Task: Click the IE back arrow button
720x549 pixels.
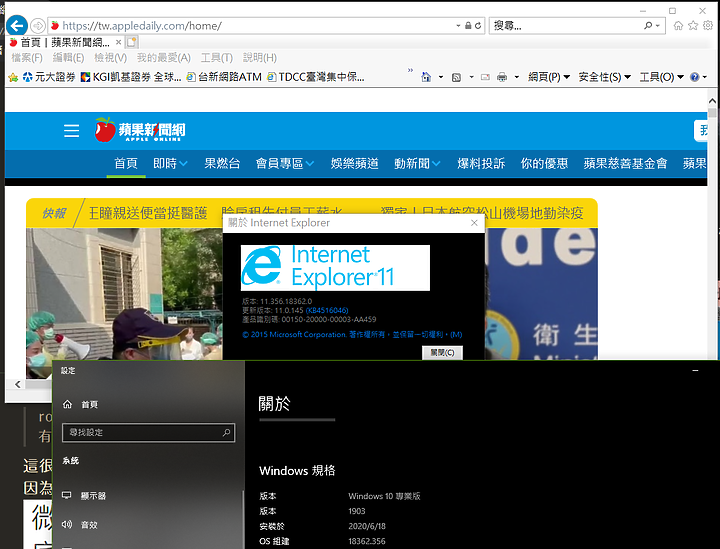Action: tap(17, 25)
